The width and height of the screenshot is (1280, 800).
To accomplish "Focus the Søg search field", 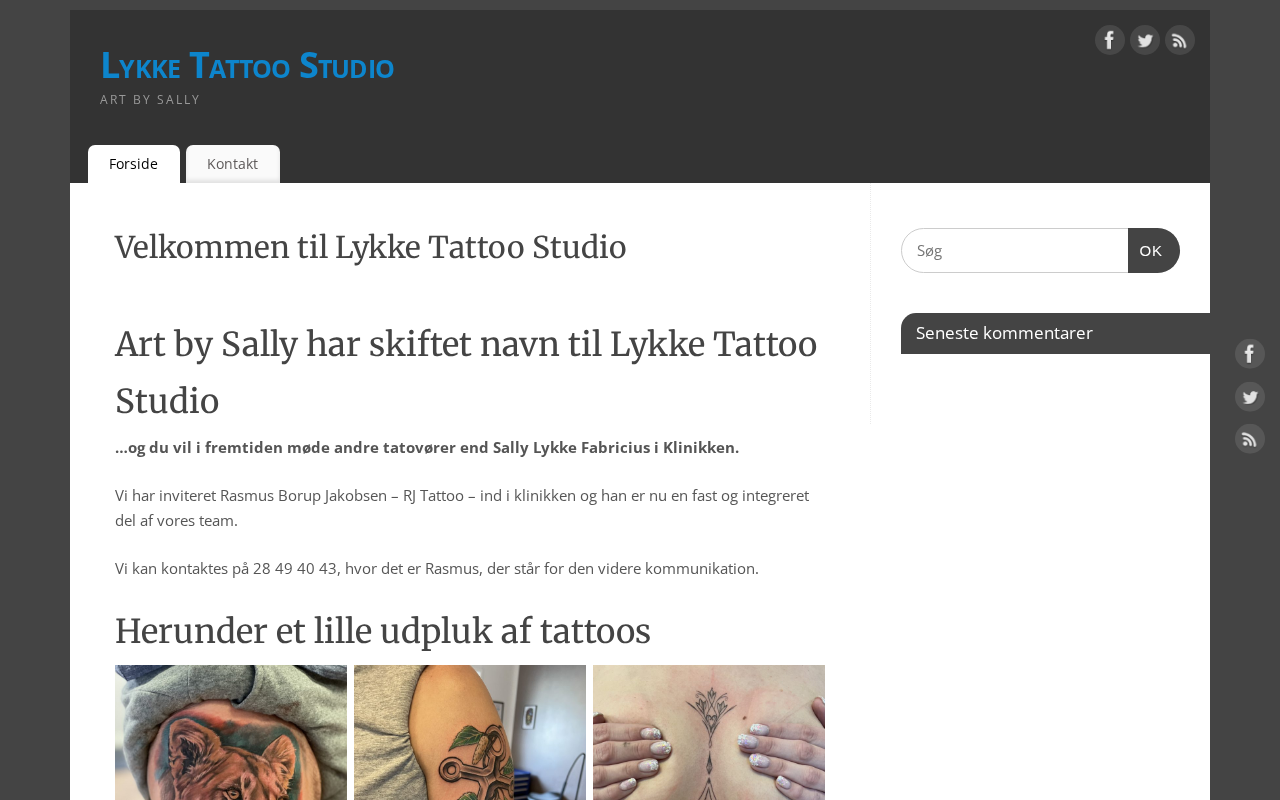I will [1015, 251].
